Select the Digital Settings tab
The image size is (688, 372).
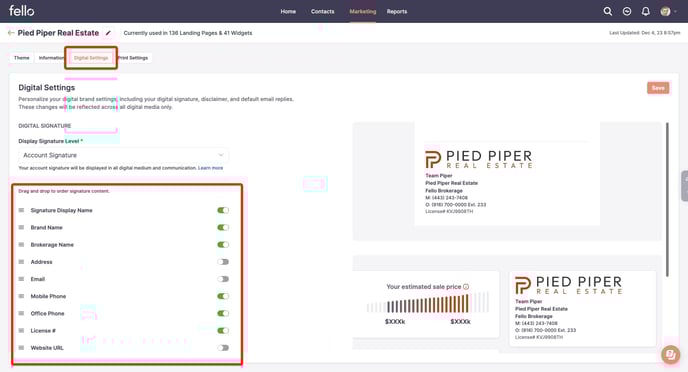coord(91,58)
